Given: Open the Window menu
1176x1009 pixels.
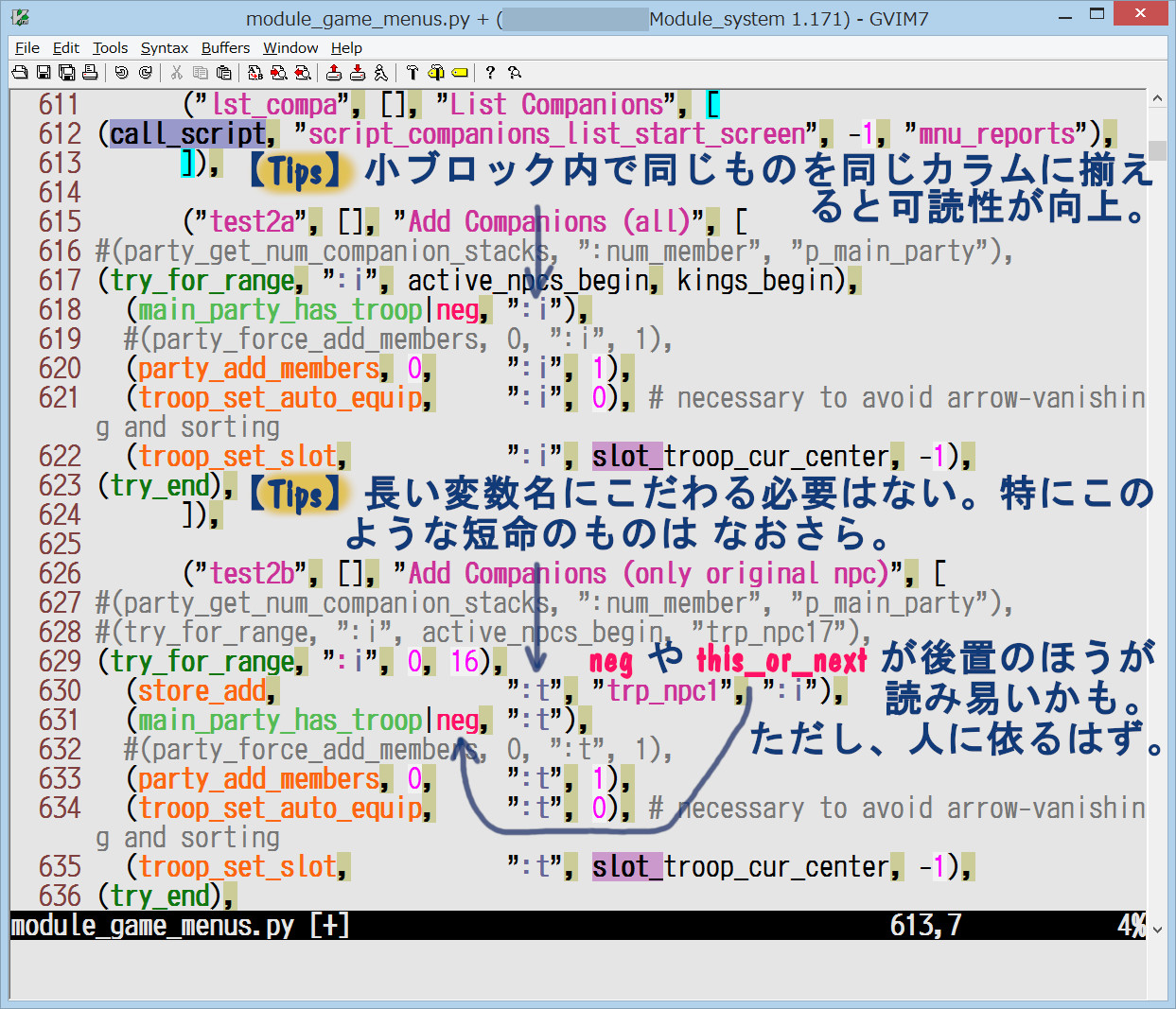Looking at the screenshot, I should coord(290,47).
